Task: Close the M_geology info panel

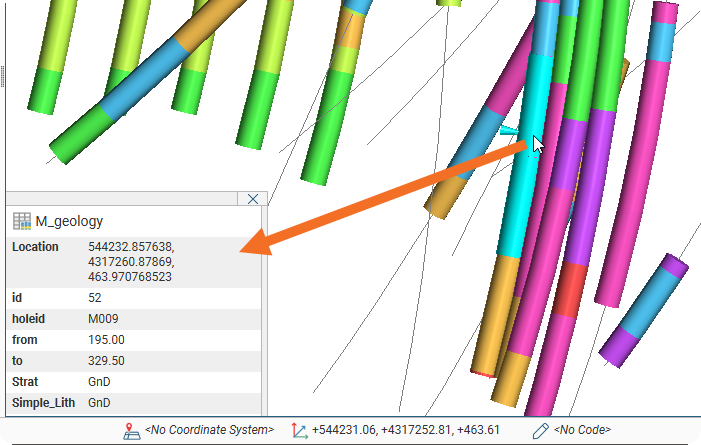Action: pyautogui.click(x=253, y=199)
